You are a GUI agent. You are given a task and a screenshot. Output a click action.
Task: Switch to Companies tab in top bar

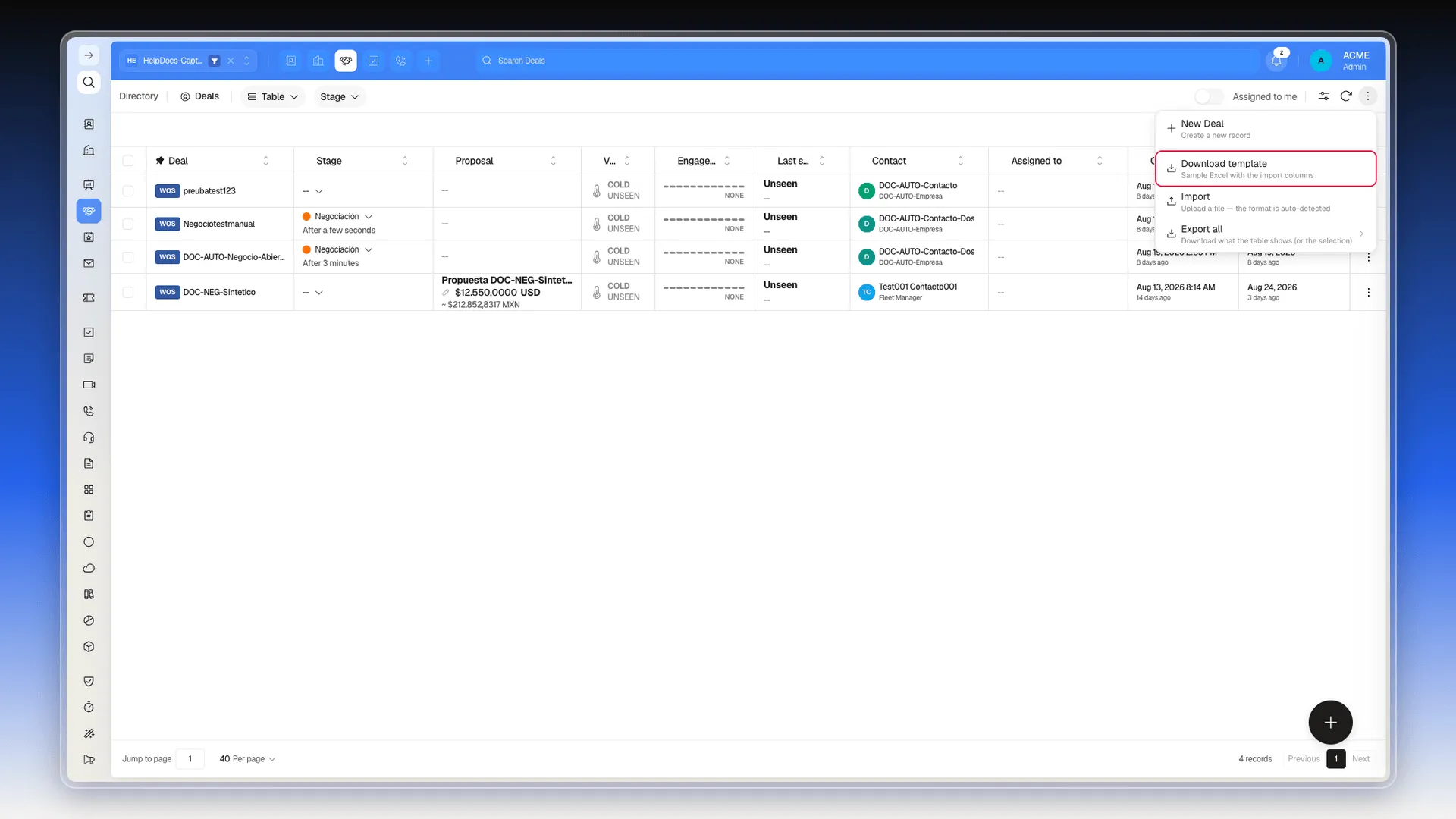pos(318,61)
